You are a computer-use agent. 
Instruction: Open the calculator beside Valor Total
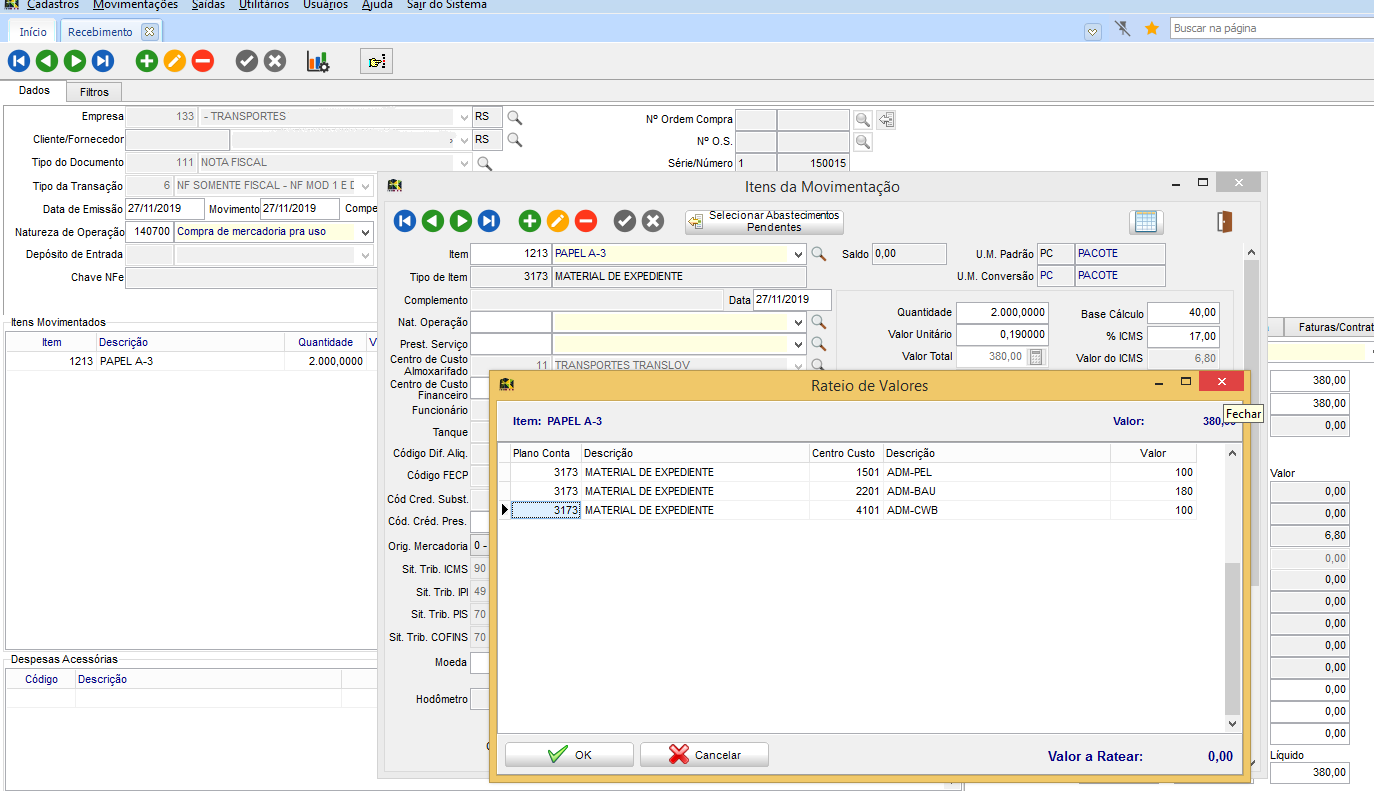click(1037, 357)
